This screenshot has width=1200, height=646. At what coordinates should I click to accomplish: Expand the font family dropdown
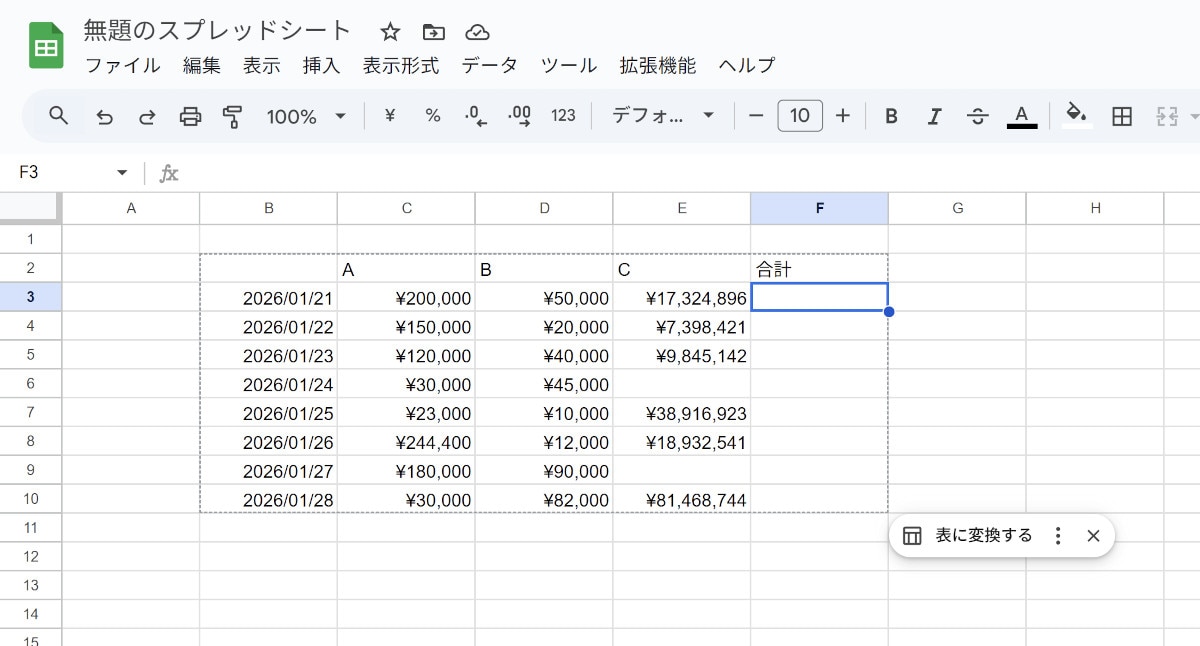pos(663,116)
